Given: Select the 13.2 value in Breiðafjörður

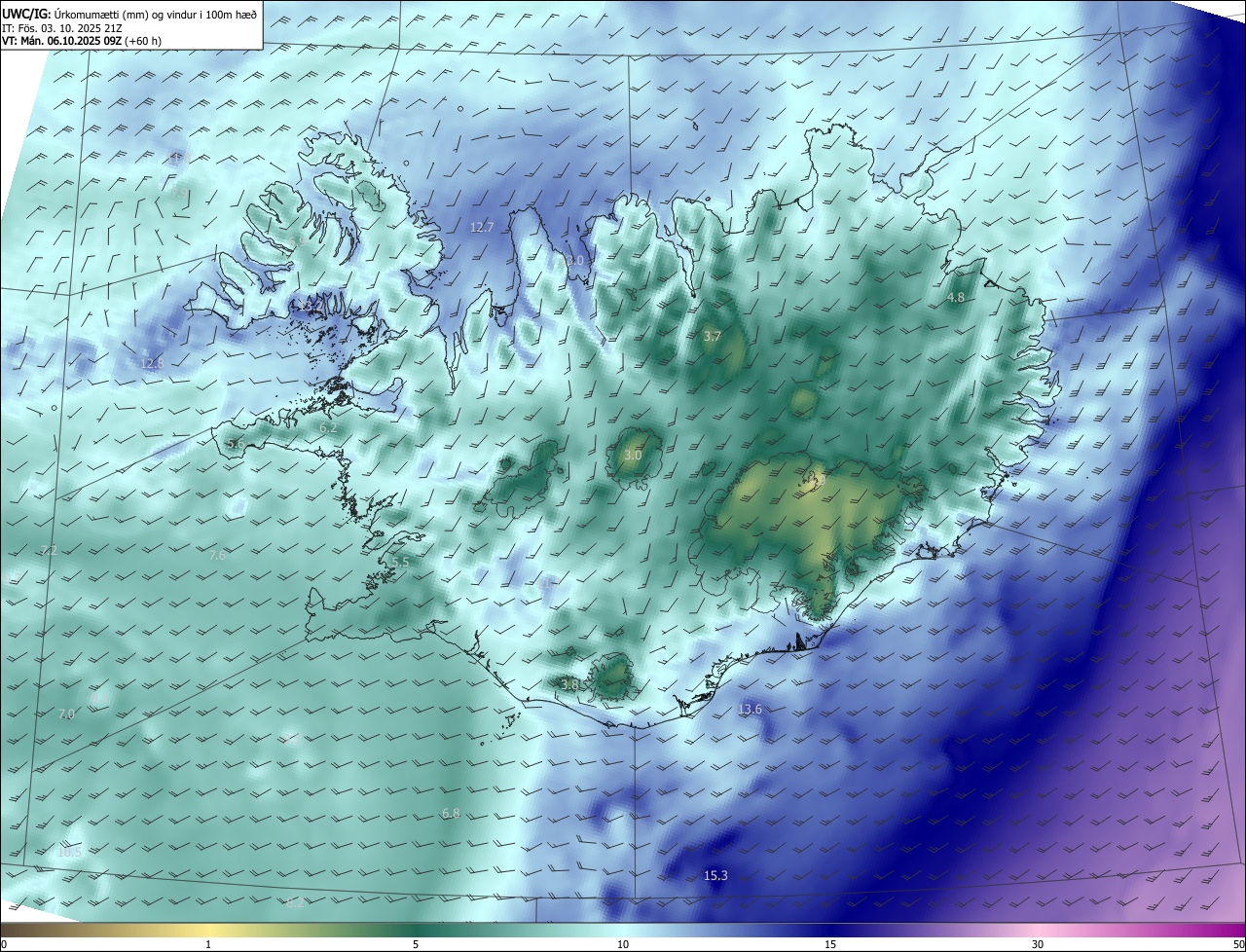Looking at the screenshot, I should click(x=310, y=306).
